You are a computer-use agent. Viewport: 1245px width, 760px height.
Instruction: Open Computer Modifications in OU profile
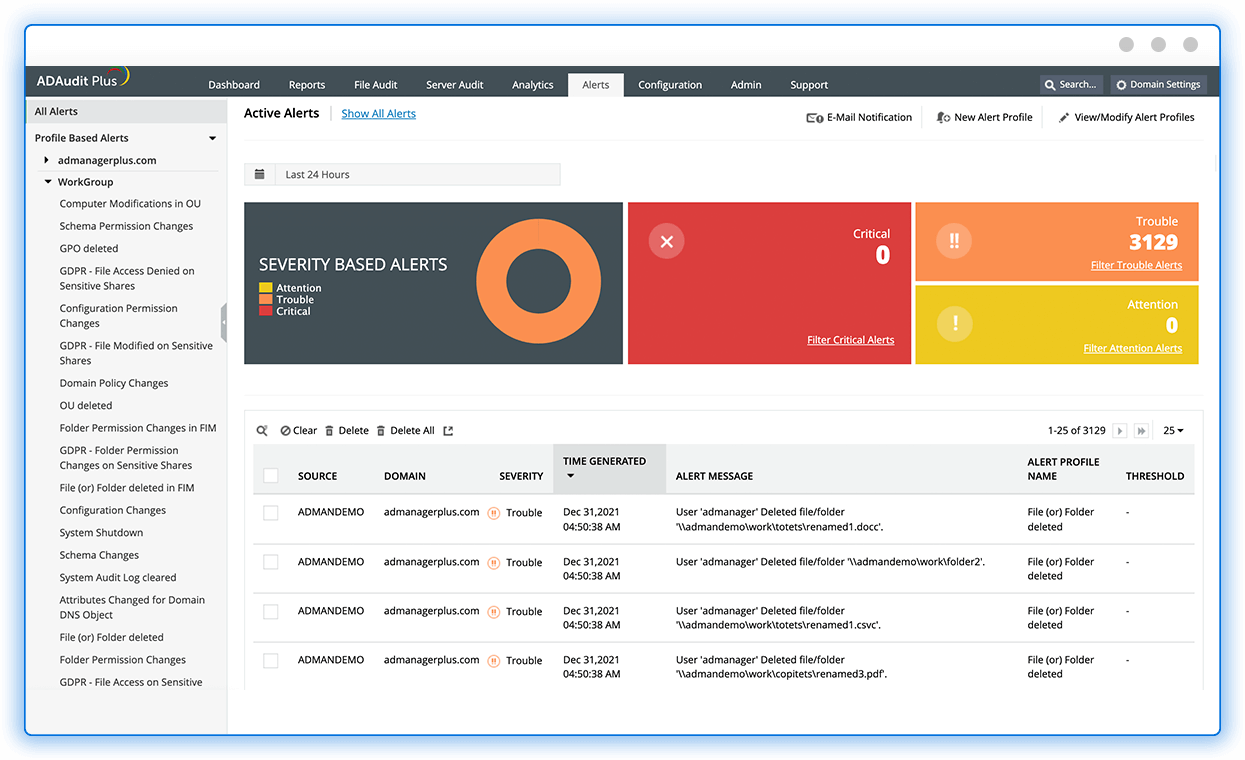point(130,204)
